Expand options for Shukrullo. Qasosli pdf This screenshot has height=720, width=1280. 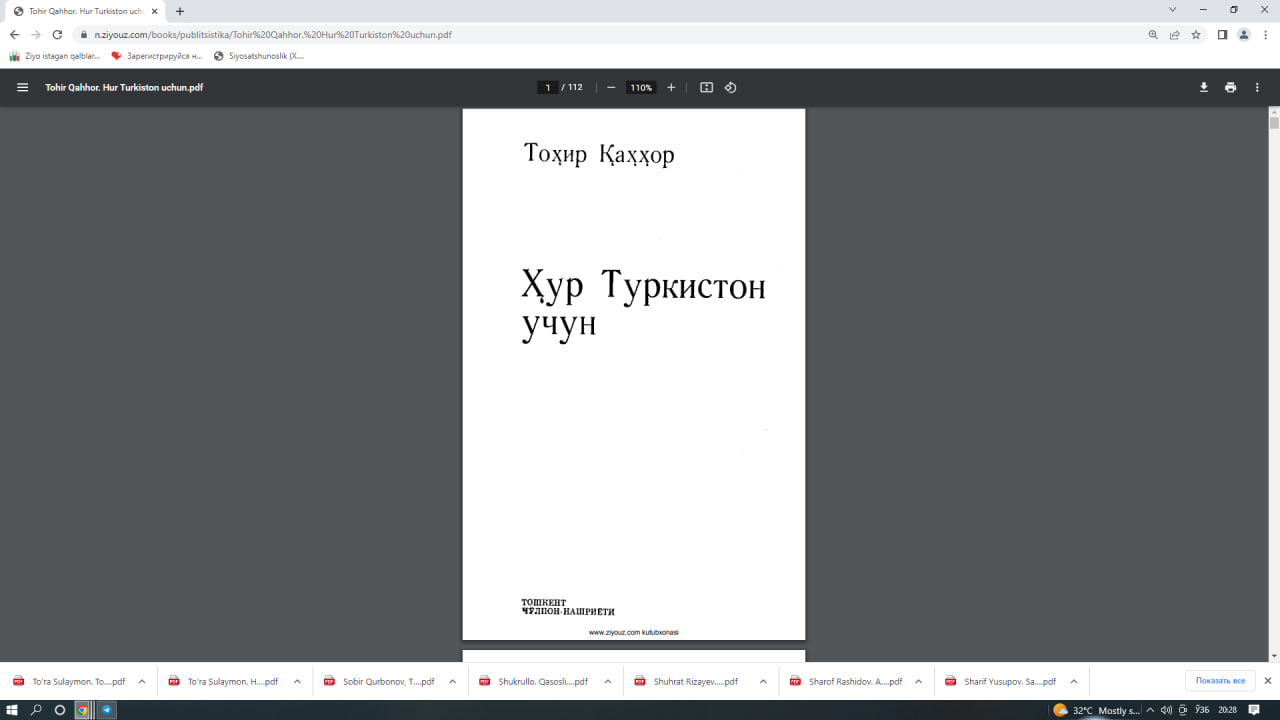(x=607, y=681)
